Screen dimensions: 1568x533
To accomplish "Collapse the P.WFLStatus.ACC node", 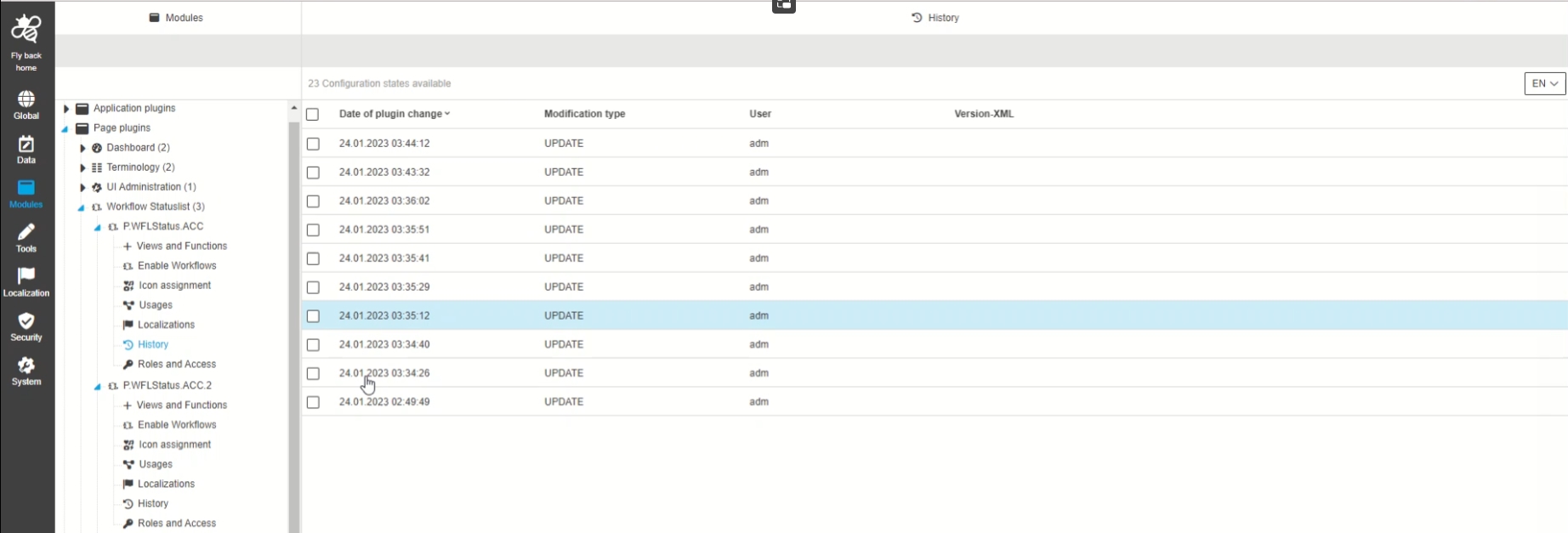I will [x=98, y=228].
